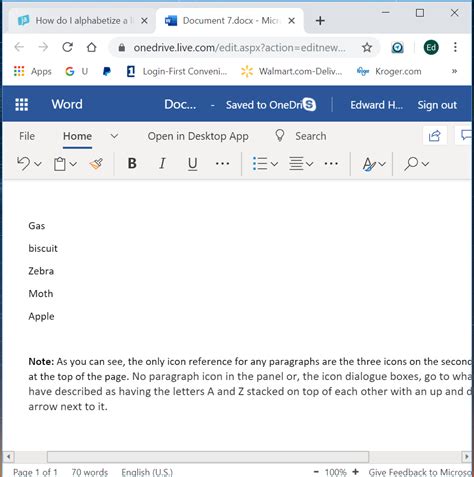Expand the bullet list style dropdown
Image resolution: width=474 pixels, height=477 pixels.
coord(274,164)
